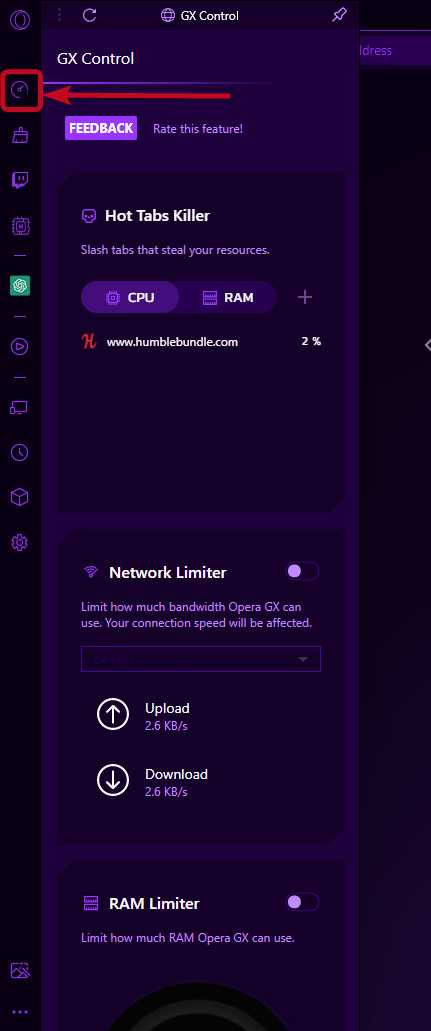Pin the GX Control panel
431x1031 pixels.
pyautogui.click(x=339, y=15)
